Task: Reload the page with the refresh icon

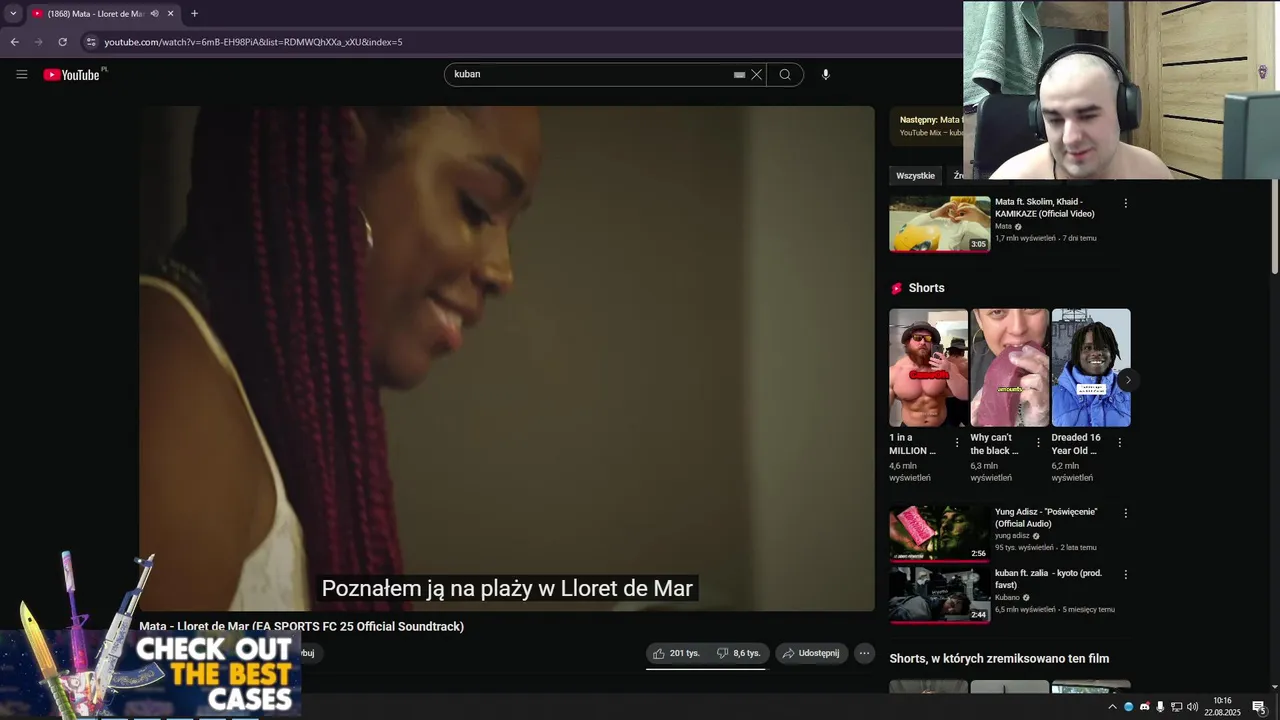Action: [62, 42]
